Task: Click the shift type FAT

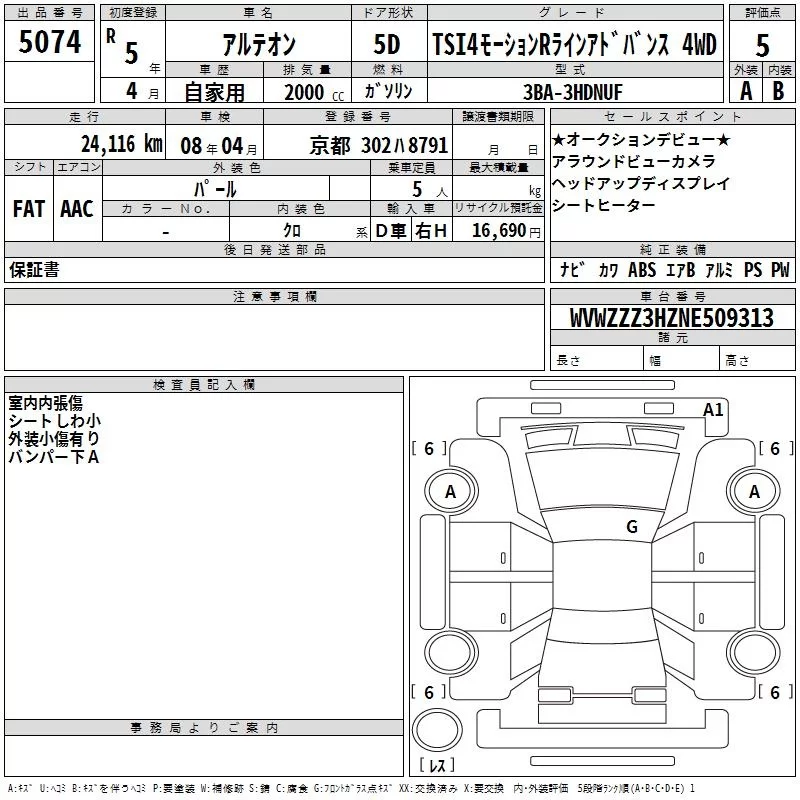Action: tap(29, 209)
